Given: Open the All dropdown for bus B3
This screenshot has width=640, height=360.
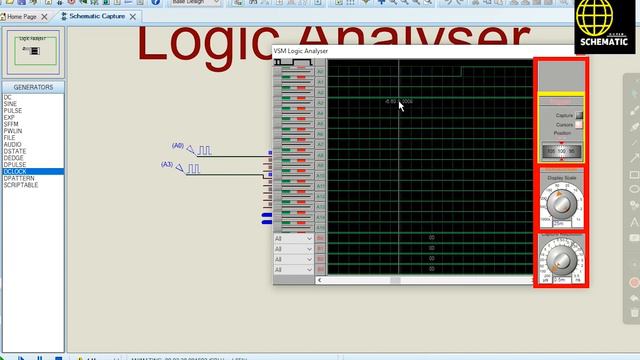Looking at the screenshot, I should pyautogui.click(x=293, y=270).
